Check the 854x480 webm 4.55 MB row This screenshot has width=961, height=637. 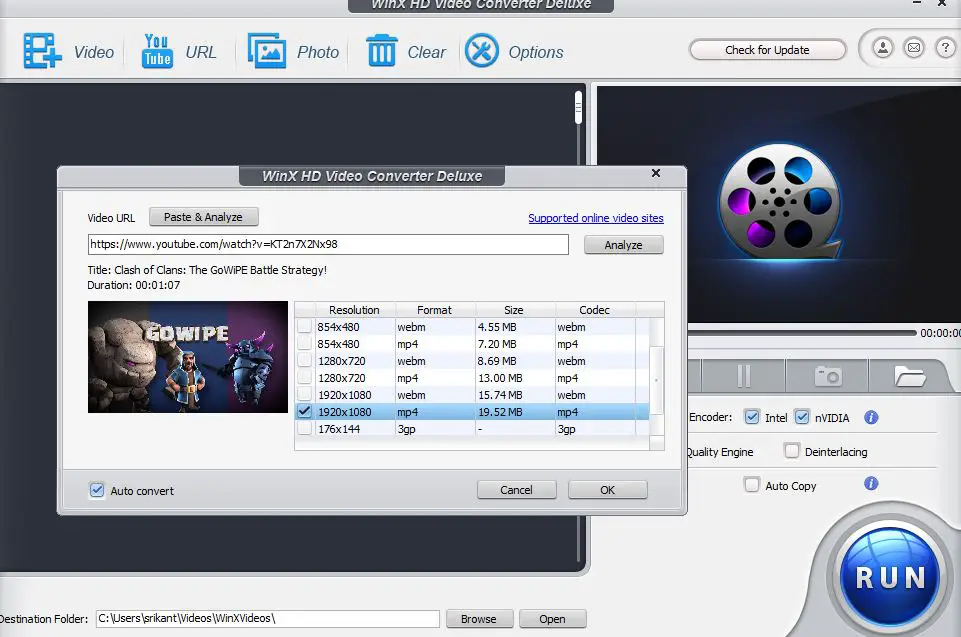304,327
